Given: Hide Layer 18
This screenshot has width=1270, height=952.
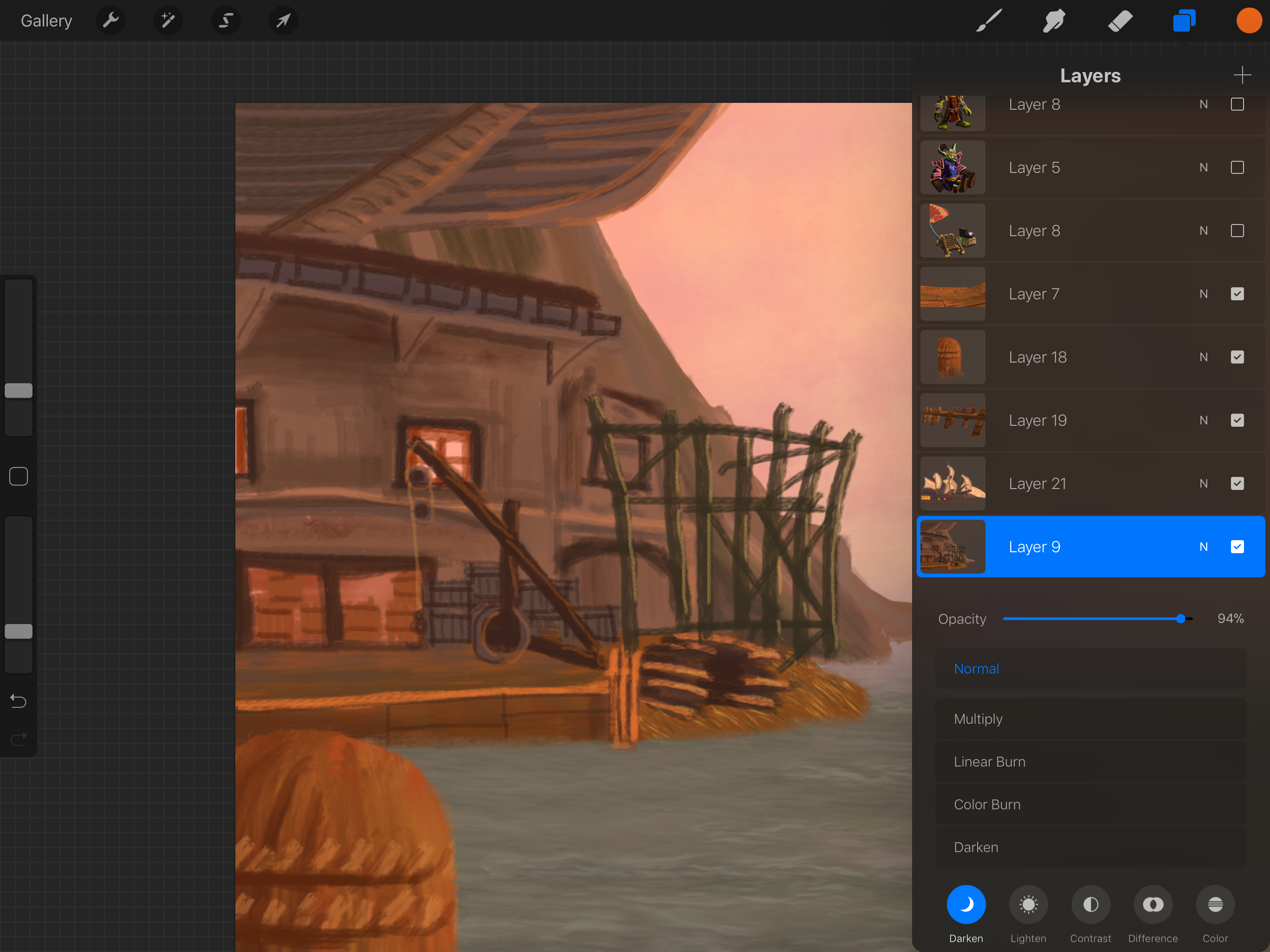Looking at the screenshot, I should [x=1237, y=357].
